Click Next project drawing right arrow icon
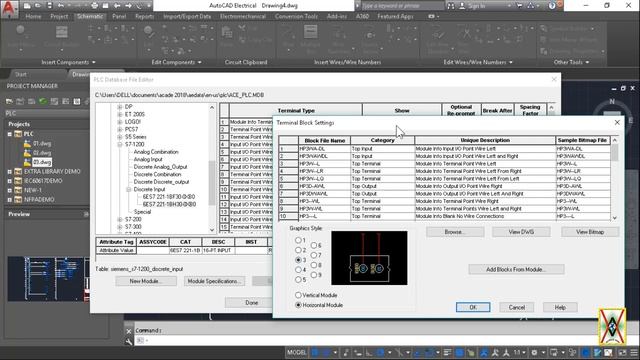640x360 pixels. pyautogui.click(x=128, y=6)
